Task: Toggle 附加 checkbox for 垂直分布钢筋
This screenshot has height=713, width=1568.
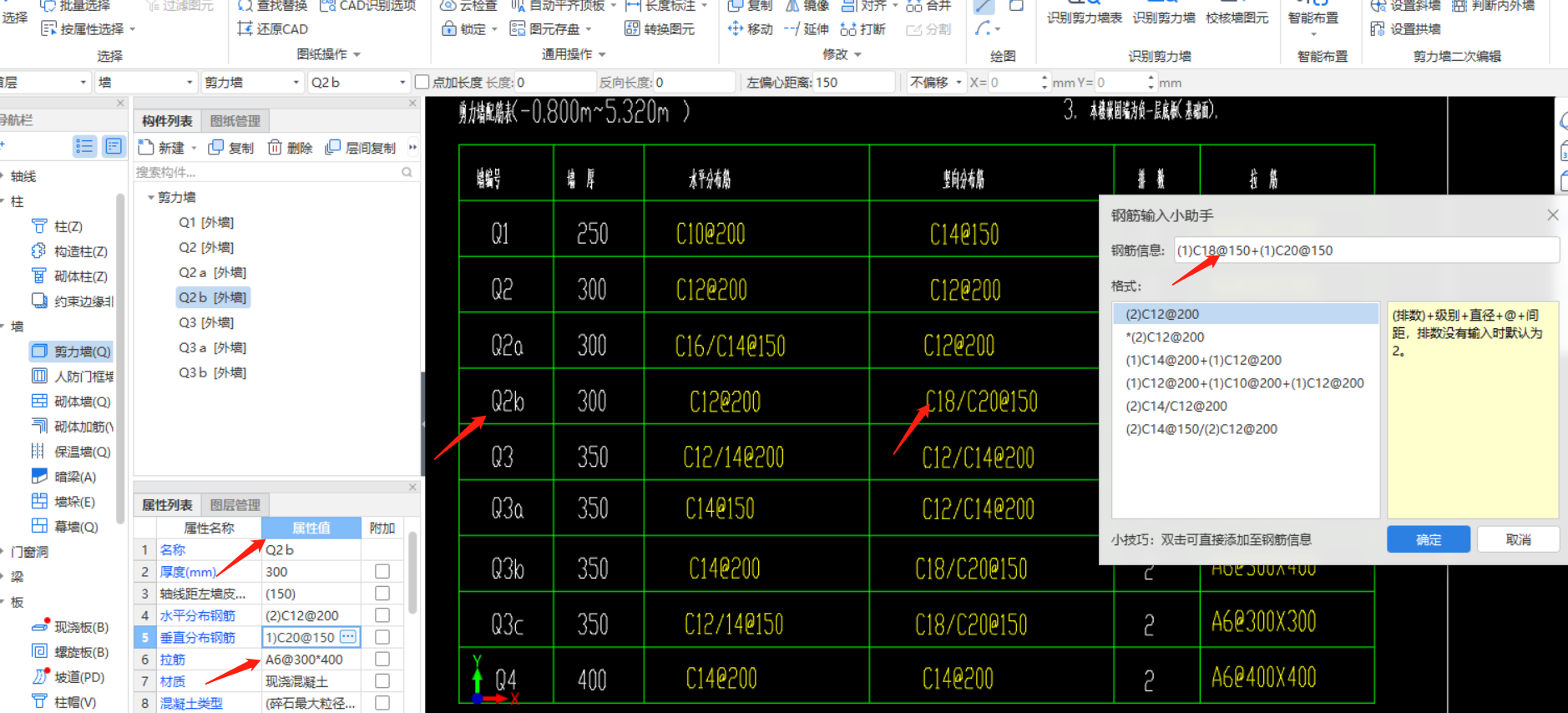Action: pyautogui.click(x=382, y=637)
